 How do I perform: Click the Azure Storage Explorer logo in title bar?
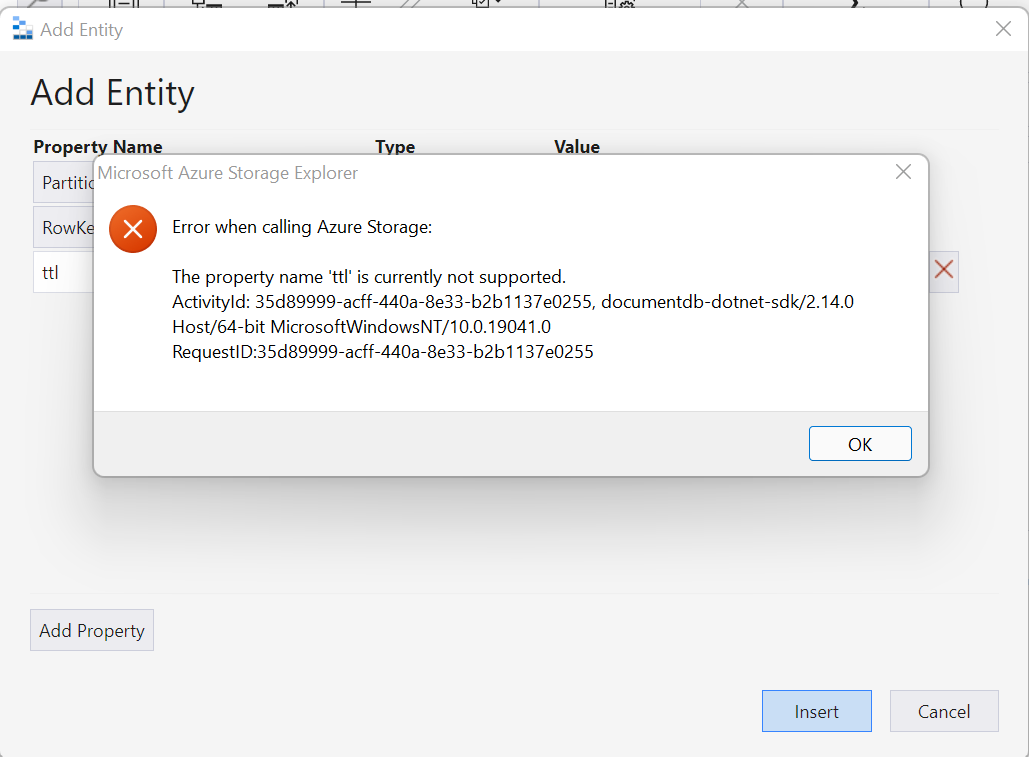coord(21,29)
